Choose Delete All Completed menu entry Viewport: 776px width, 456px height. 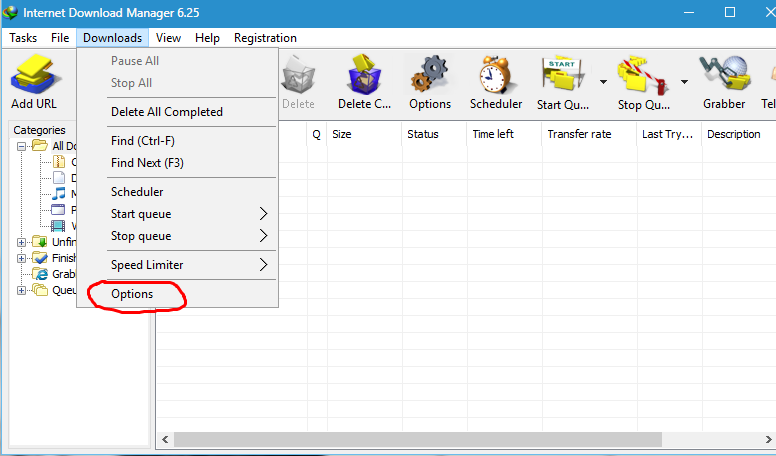[178, 112]
